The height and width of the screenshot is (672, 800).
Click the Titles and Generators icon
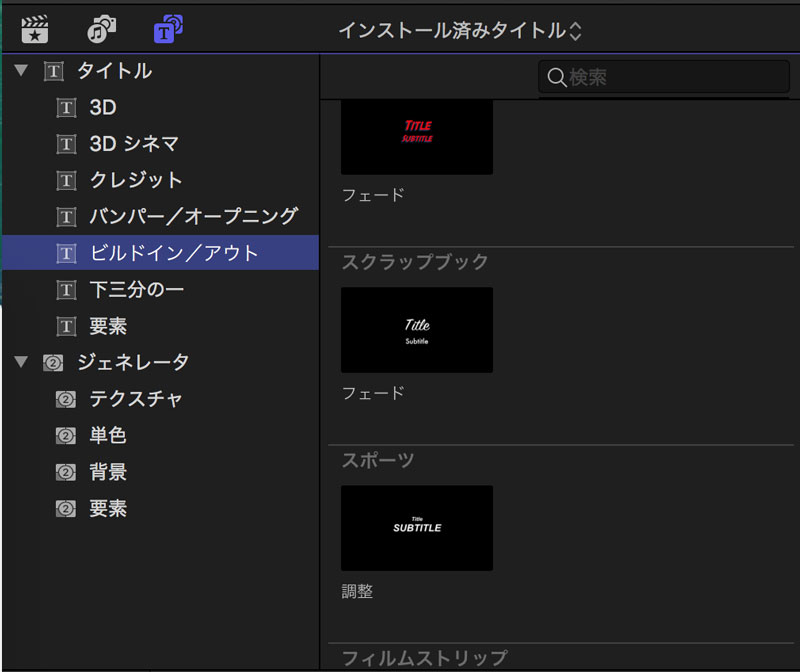167,29
